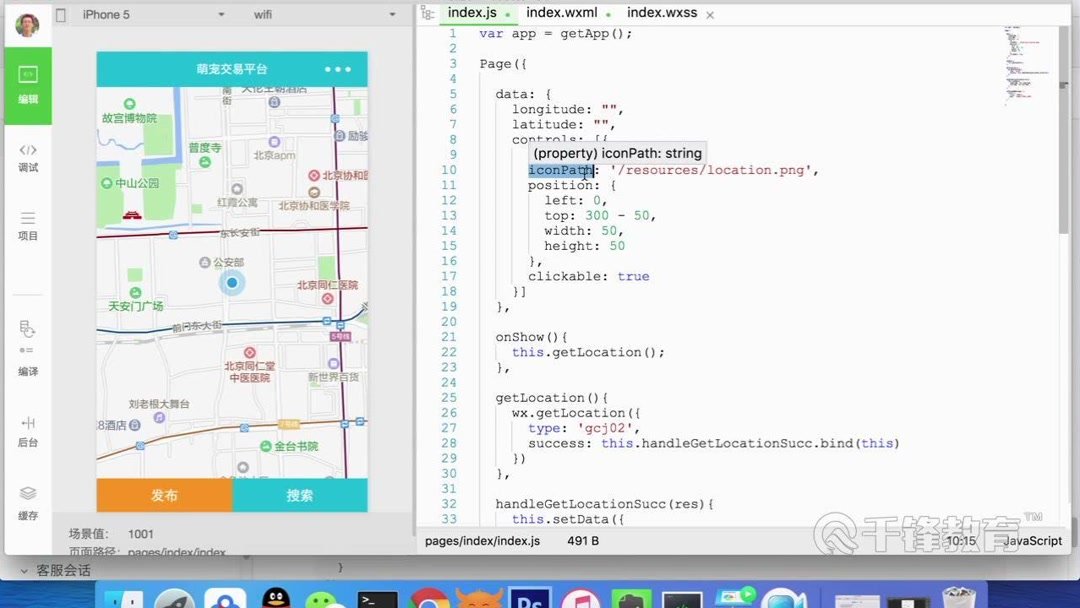1080x608 pixels.
Task: Switch to the index.wxss tab
Action: [663, 13]
